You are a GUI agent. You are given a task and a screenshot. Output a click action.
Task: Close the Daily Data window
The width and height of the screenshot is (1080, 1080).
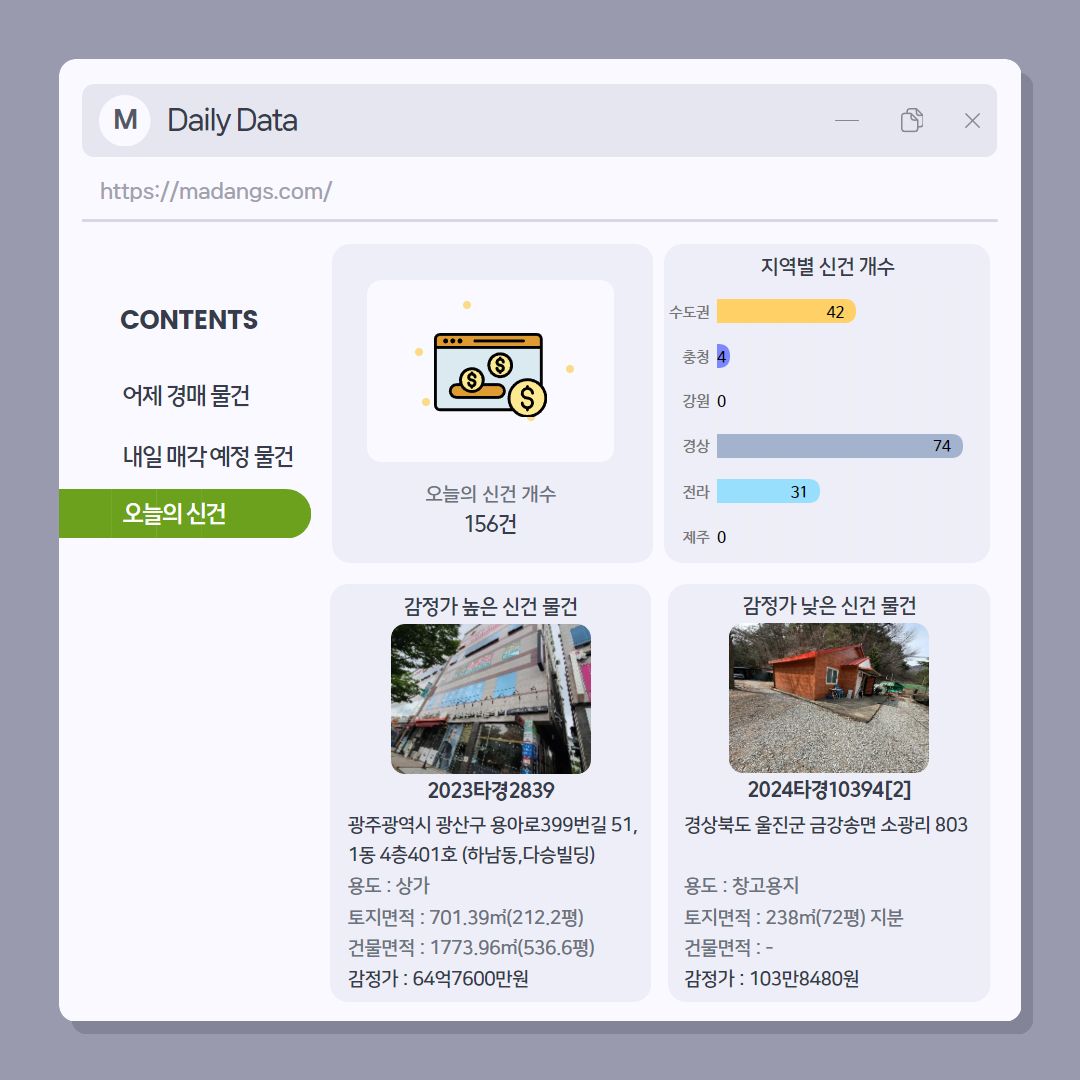[972, 121]
